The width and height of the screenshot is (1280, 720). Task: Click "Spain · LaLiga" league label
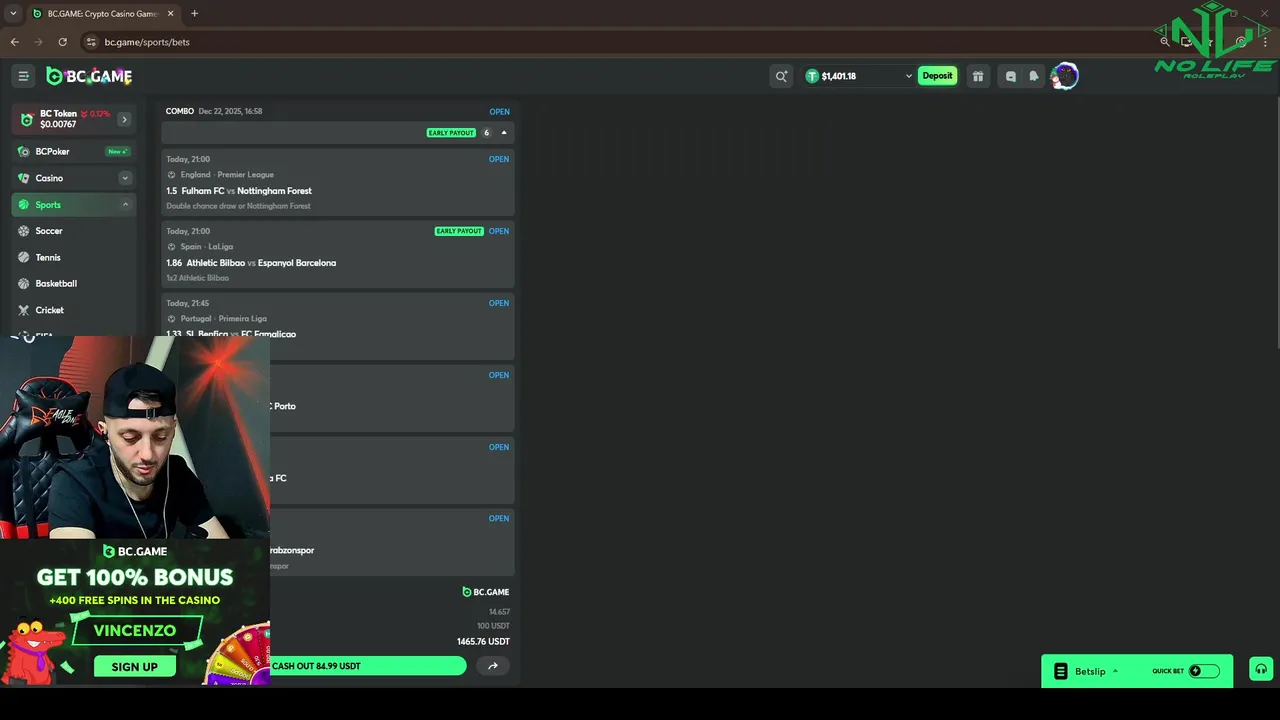207,247
